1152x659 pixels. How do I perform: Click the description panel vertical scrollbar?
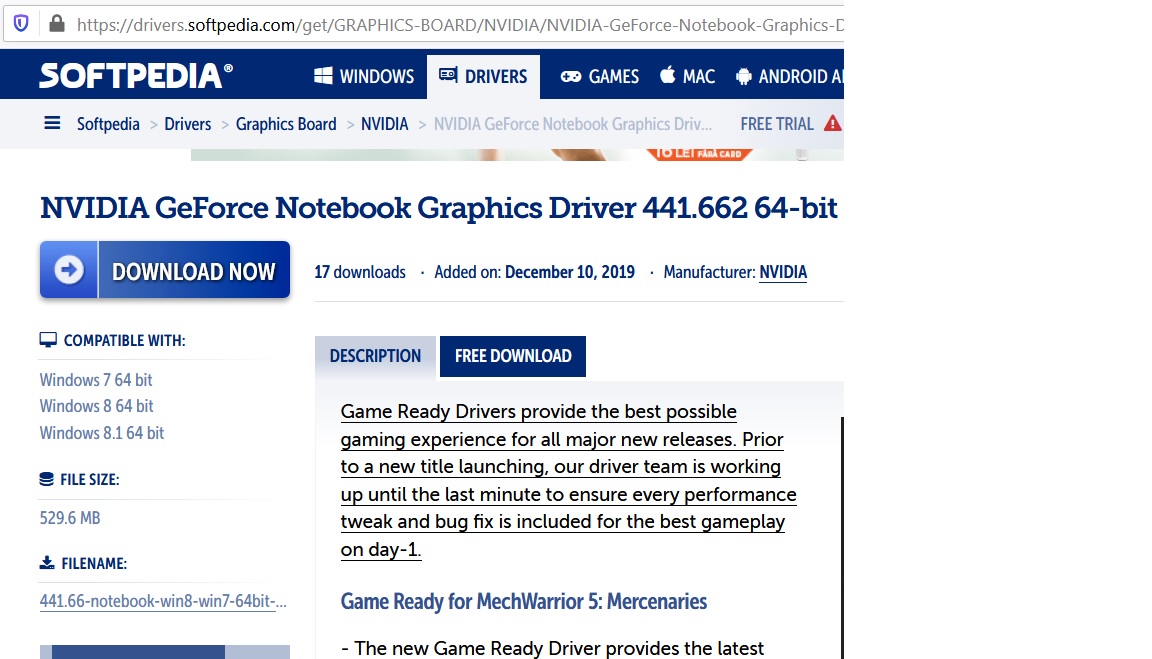(x=841, y=537)
